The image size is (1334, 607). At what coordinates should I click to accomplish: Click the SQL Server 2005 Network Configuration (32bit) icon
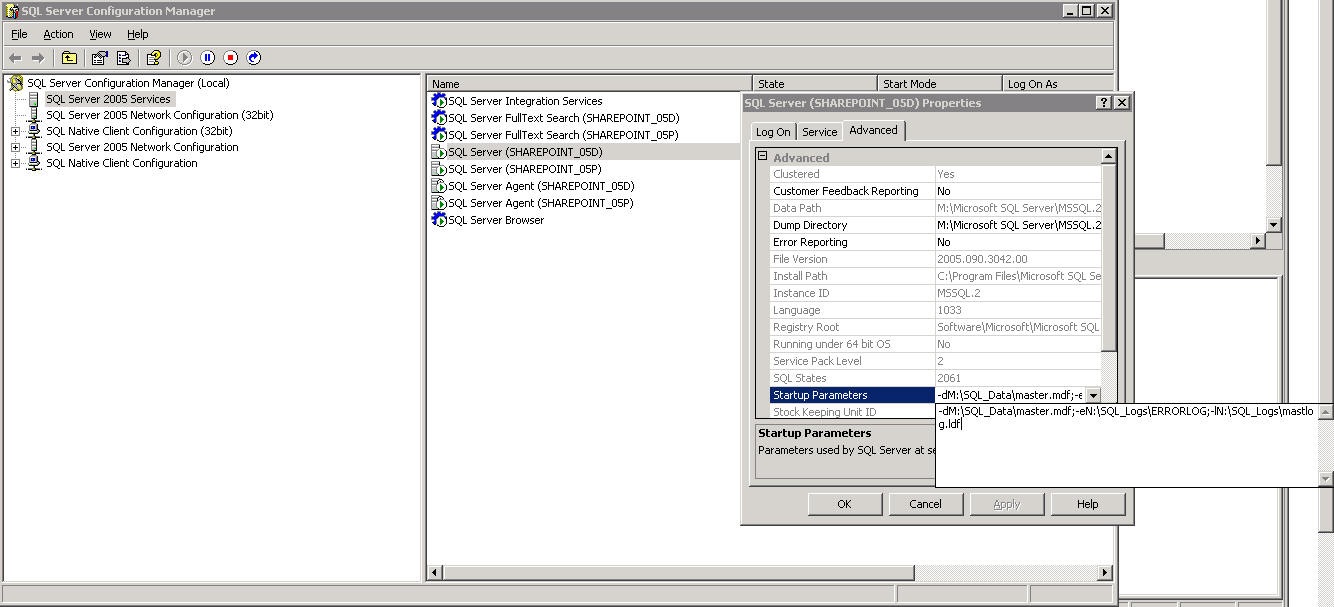coord(34,115)
